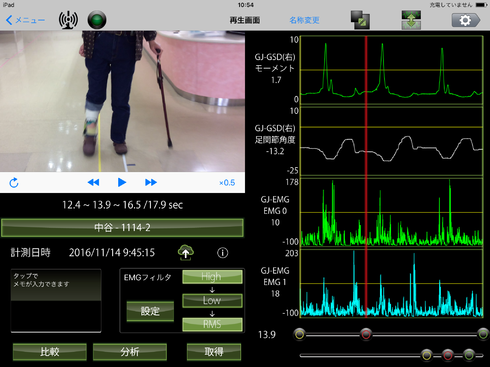
Task: Tap the green status indicator light
Action: (97, 20)
